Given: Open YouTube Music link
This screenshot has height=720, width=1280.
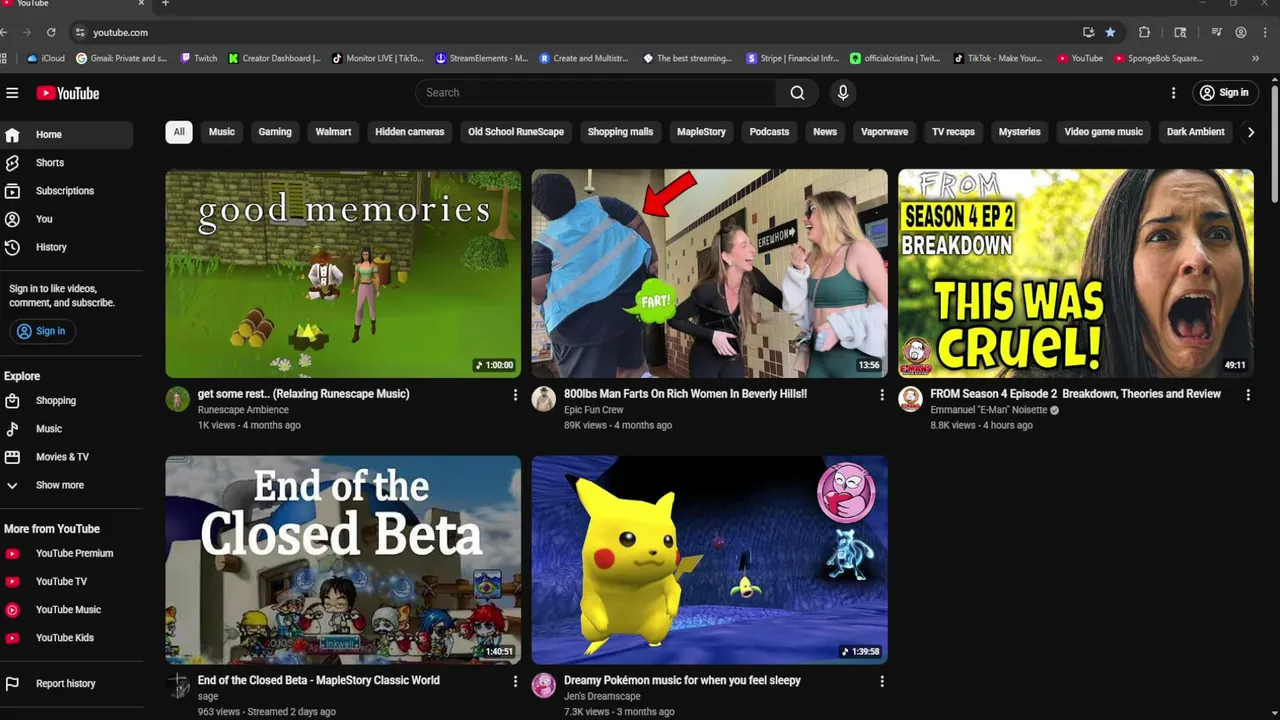Looking at the screenshot, I should [x=66, y=609].
